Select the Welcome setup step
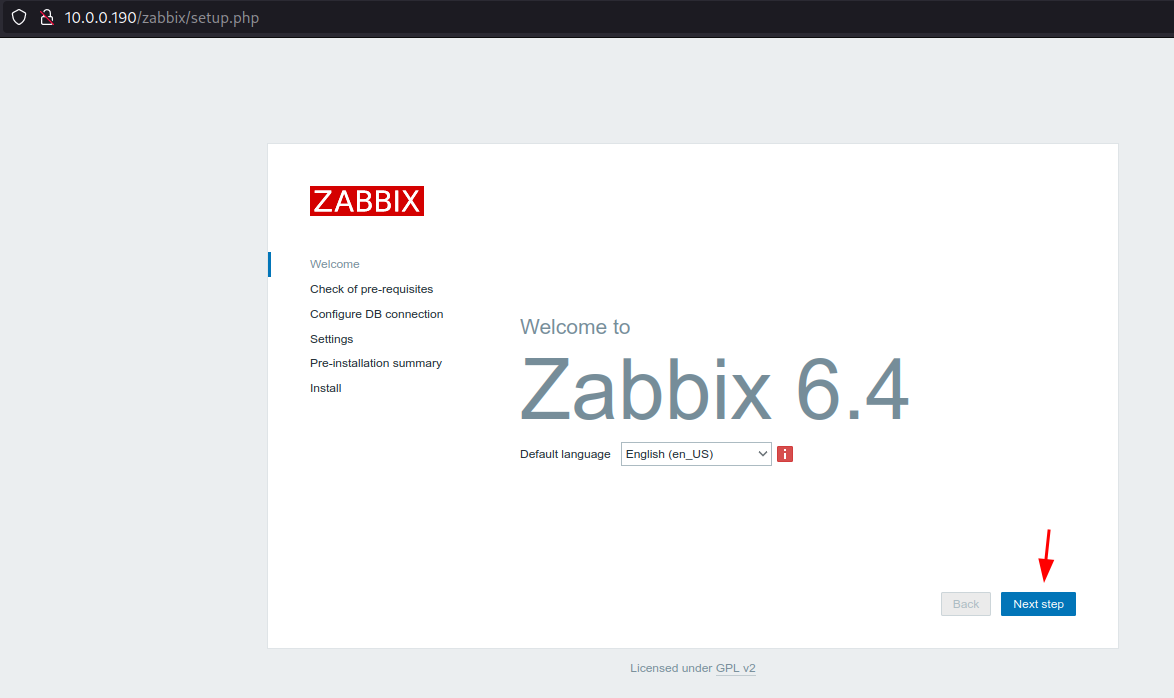Viewport: 1174px width, 698px height. [x=335, y=264]
